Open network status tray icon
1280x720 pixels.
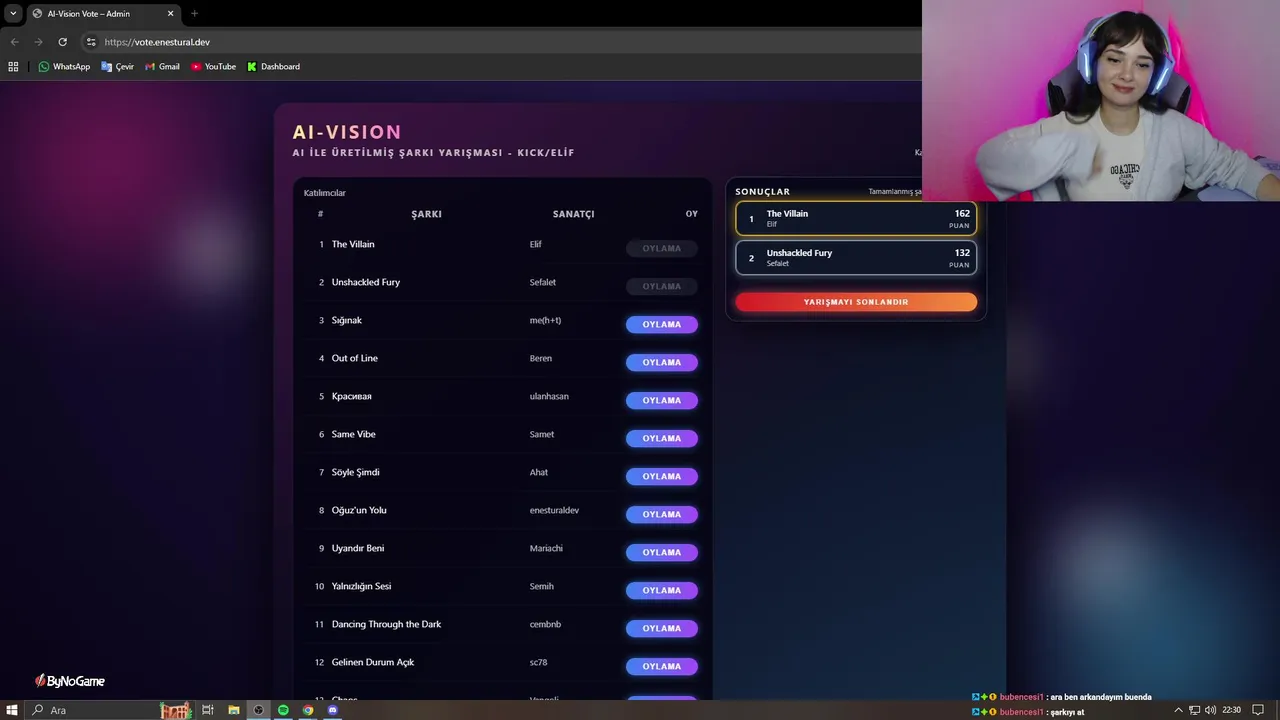coord(1194,710)
